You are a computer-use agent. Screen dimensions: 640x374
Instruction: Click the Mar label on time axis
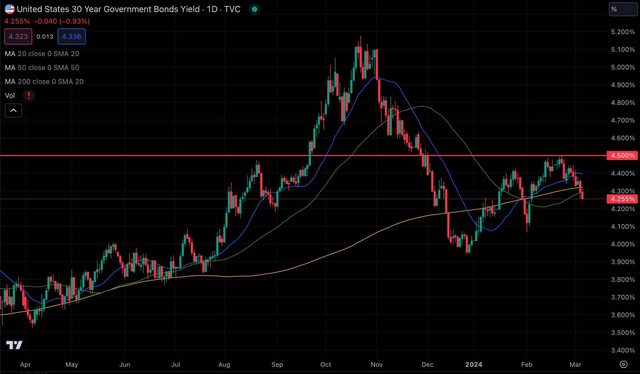point(575,365)
